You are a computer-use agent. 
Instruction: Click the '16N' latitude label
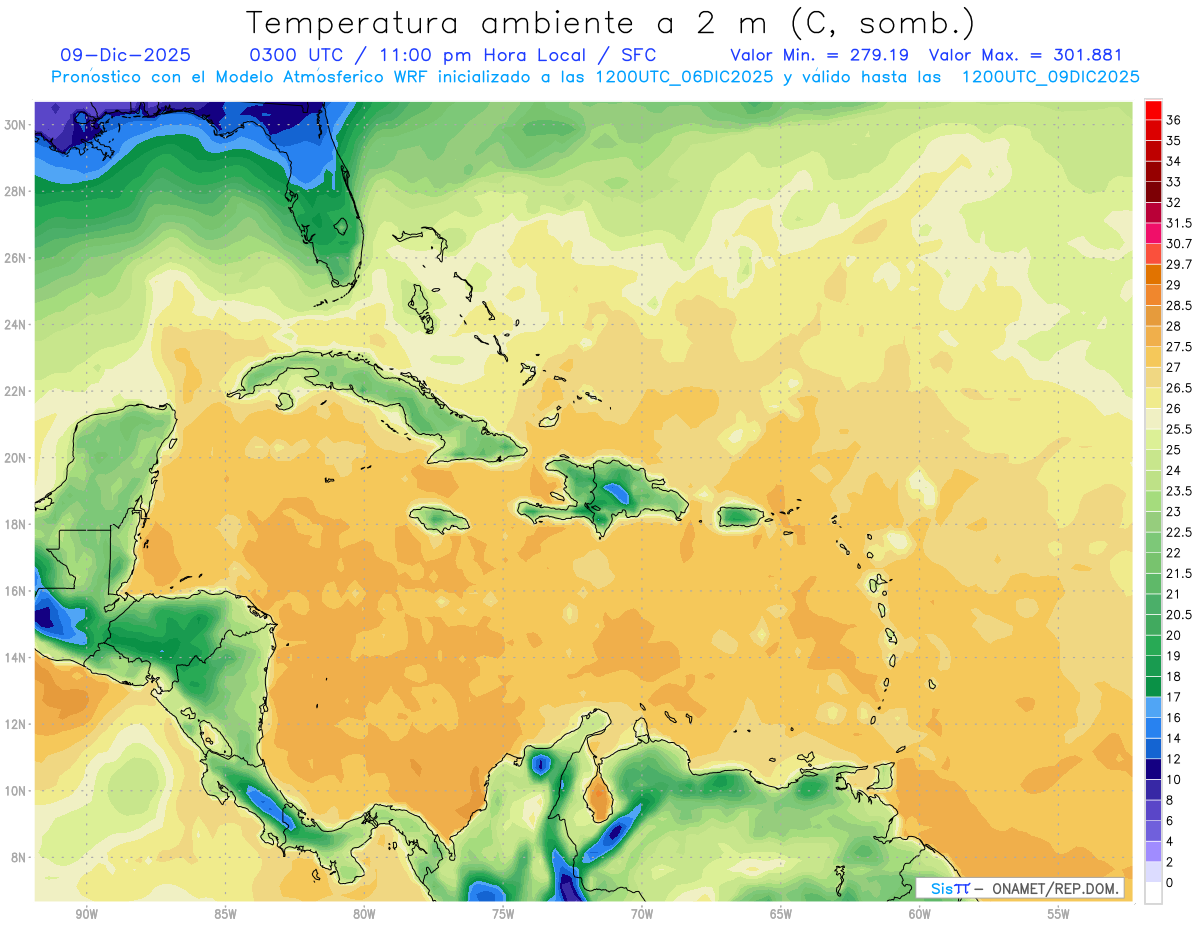(17, 591)
